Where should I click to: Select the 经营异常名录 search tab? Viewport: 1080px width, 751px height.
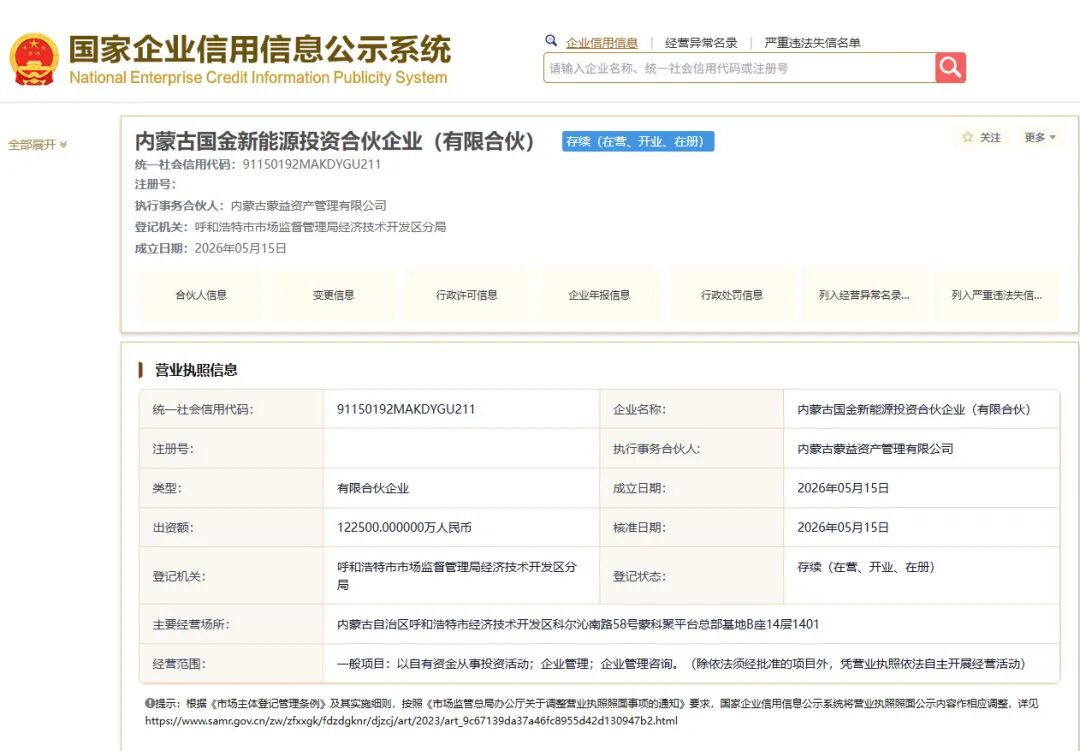700,43
